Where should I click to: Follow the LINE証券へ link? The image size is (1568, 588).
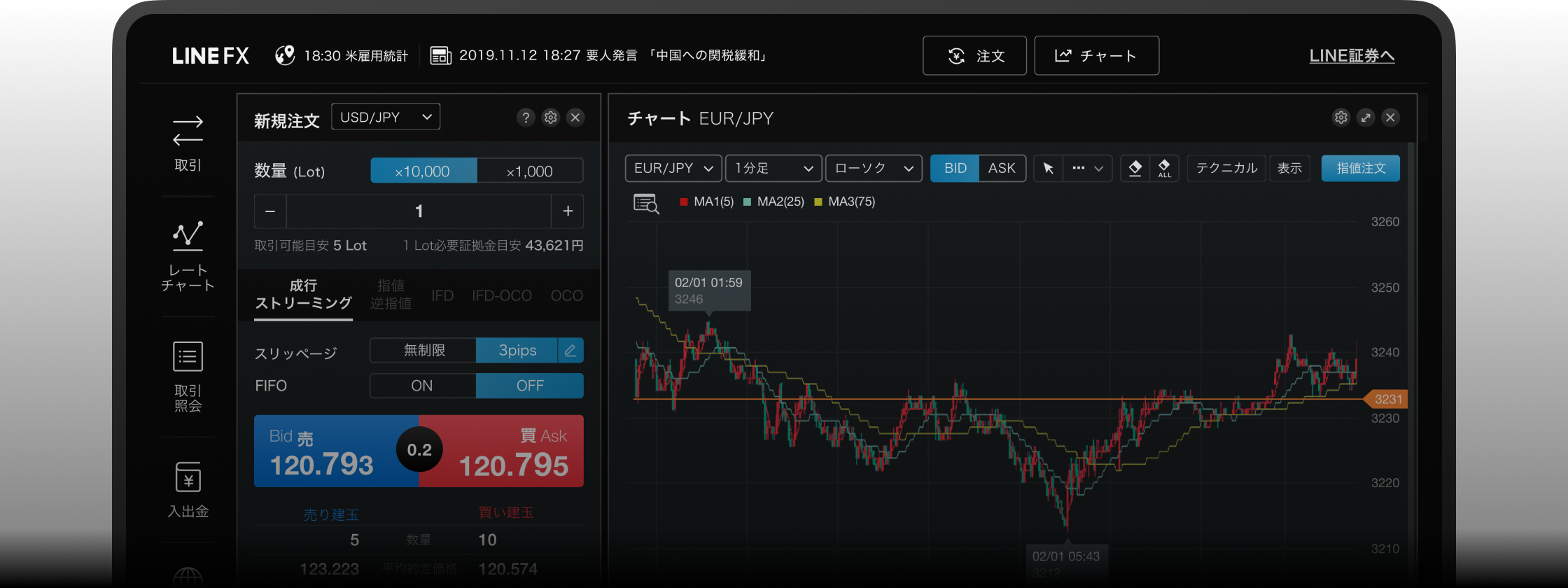pyautogui.click(x=1352, y=56)
